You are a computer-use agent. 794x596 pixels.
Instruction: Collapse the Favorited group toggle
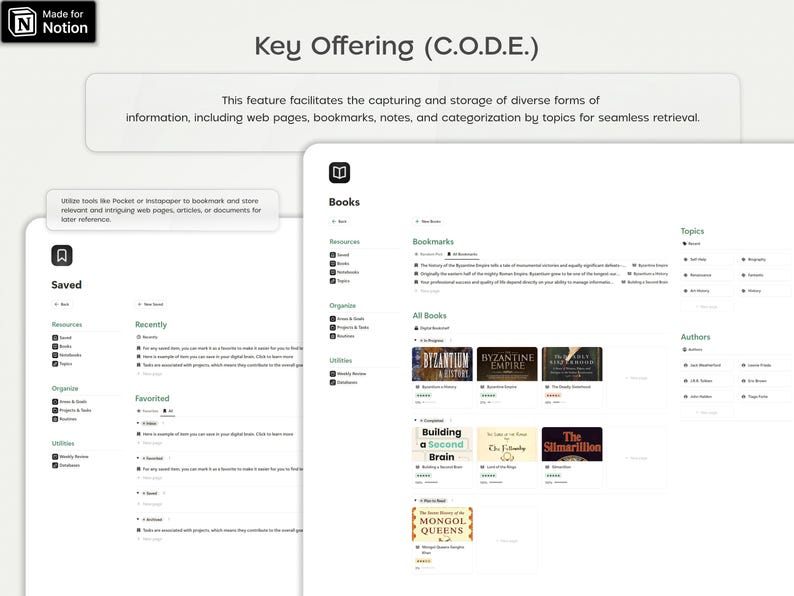[138, 458]
